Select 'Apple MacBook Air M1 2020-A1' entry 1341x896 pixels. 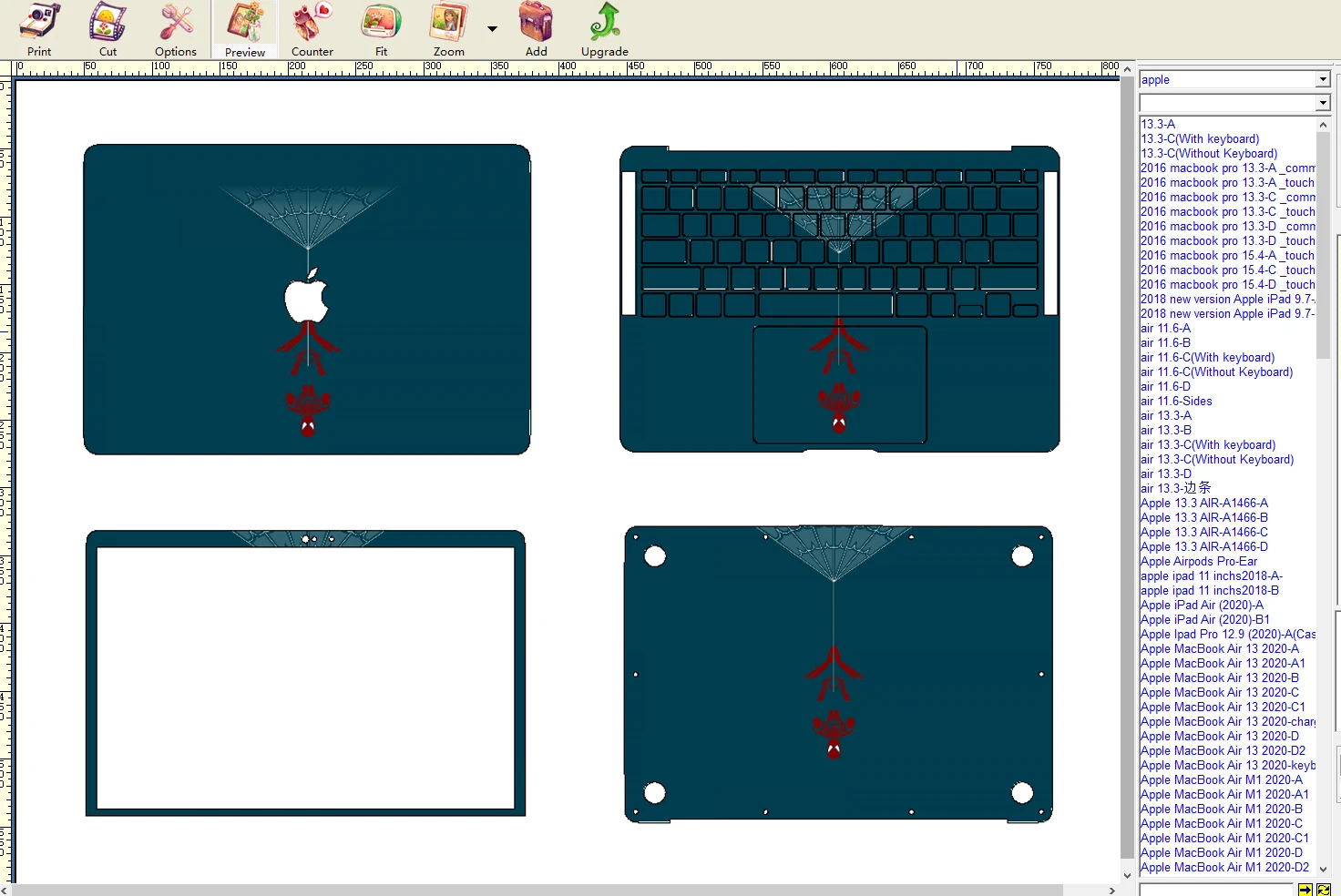[1225, 794]
